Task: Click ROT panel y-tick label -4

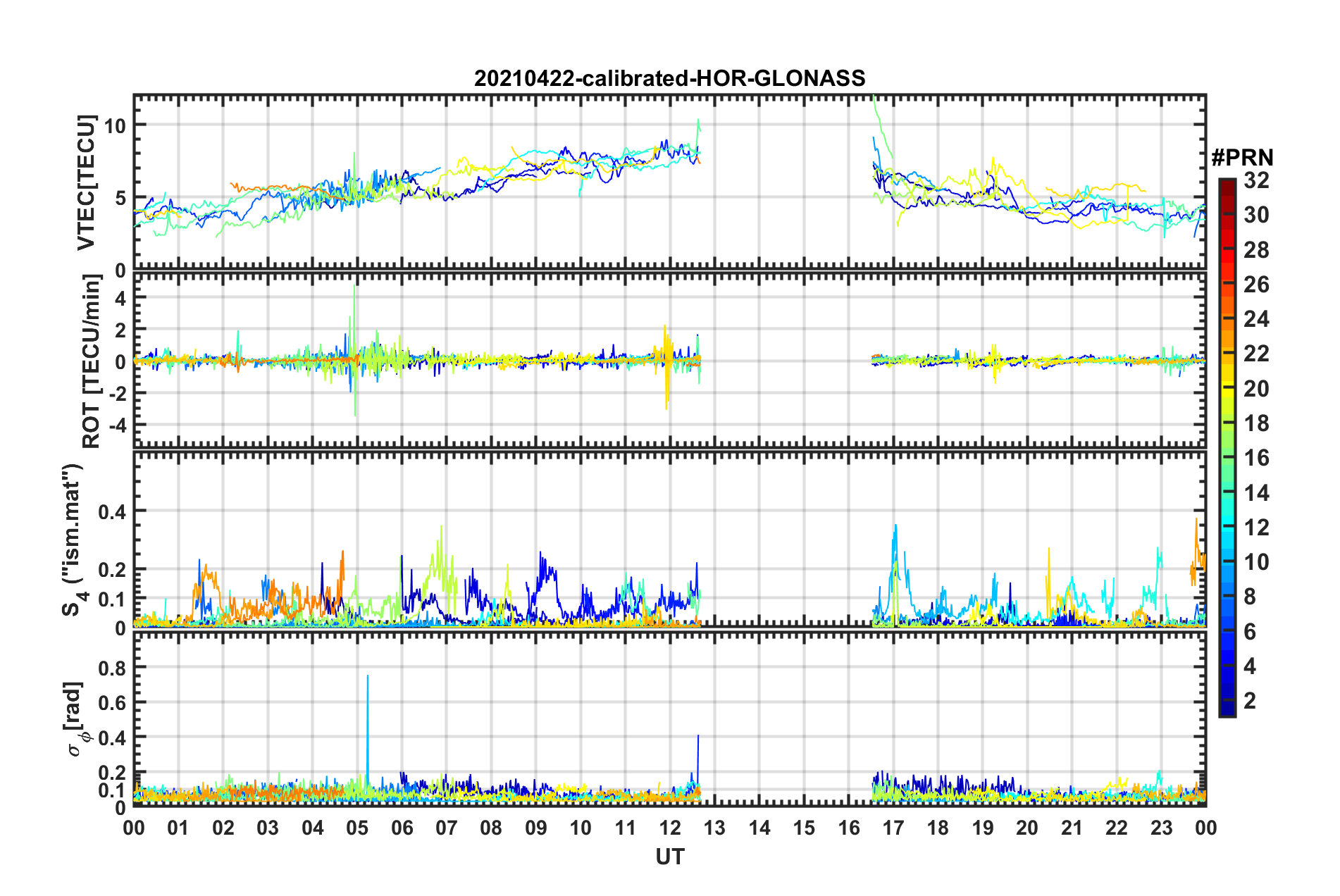Action: [116, 425]
